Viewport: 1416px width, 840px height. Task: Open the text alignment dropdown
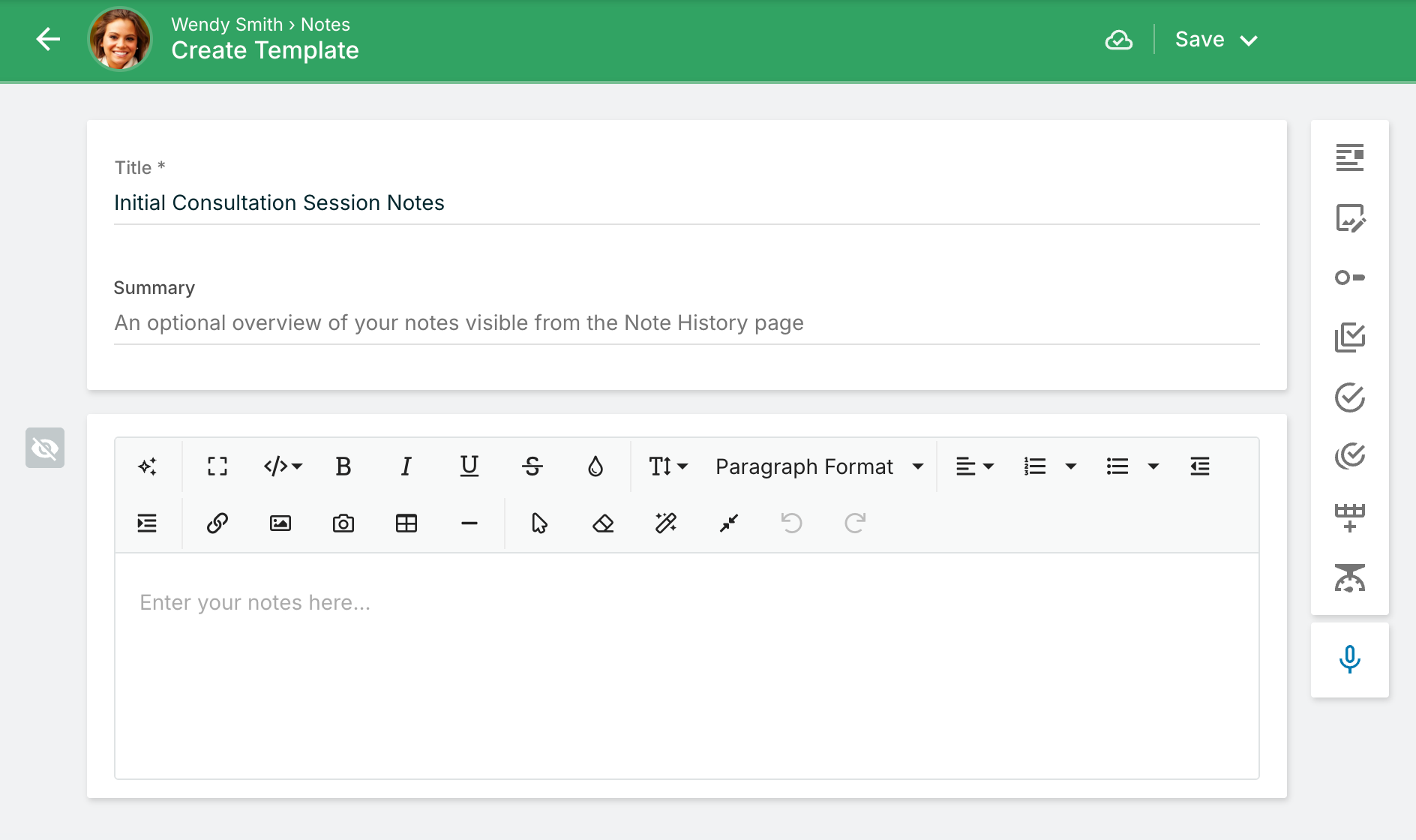pyautogui.click(x=974, y=466)
